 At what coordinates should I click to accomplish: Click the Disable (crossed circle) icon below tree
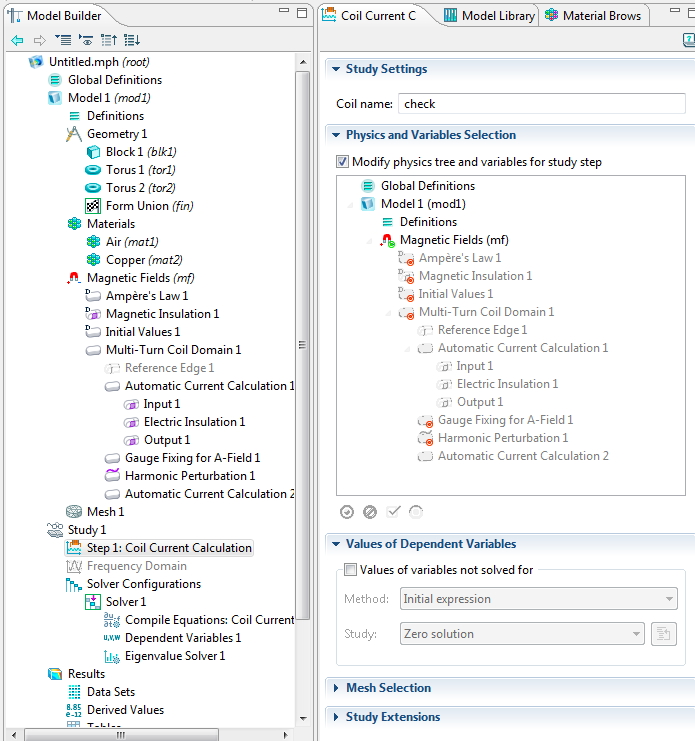[370, 512]
